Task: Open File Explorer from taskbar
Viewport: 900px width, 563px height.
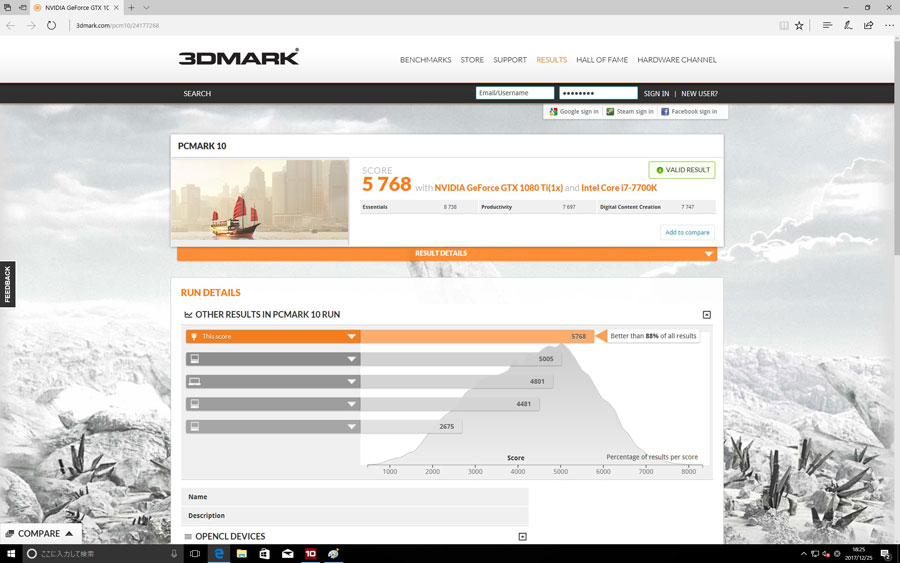Action: coord(242,554)
